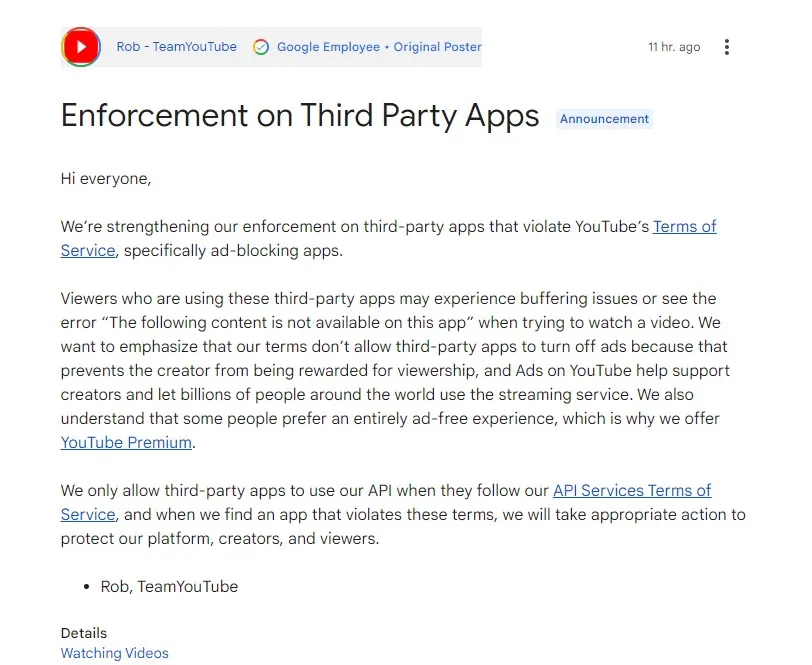Click the Announcement tag badge

click(x=604, y=119)
